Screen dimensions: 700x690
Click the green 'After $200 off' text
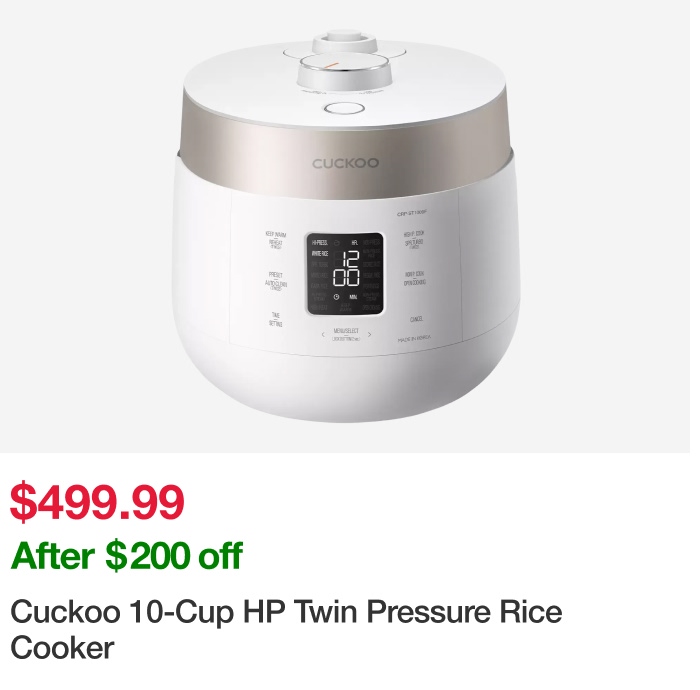click(x=126, y=556)
